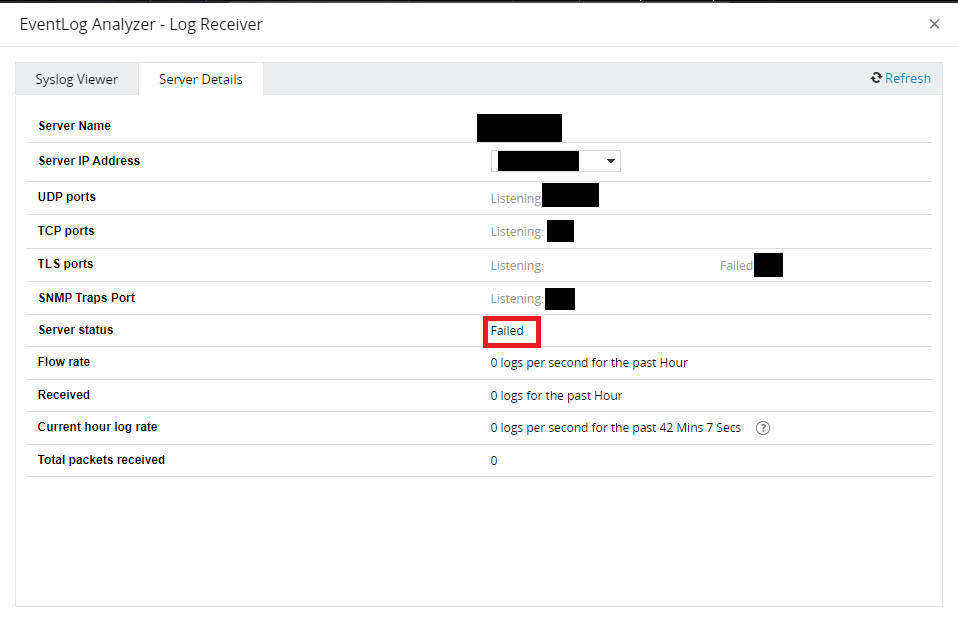
Task: Click the 'TCP ports' label
Action: pyautogui.click(x=66, y=231)
